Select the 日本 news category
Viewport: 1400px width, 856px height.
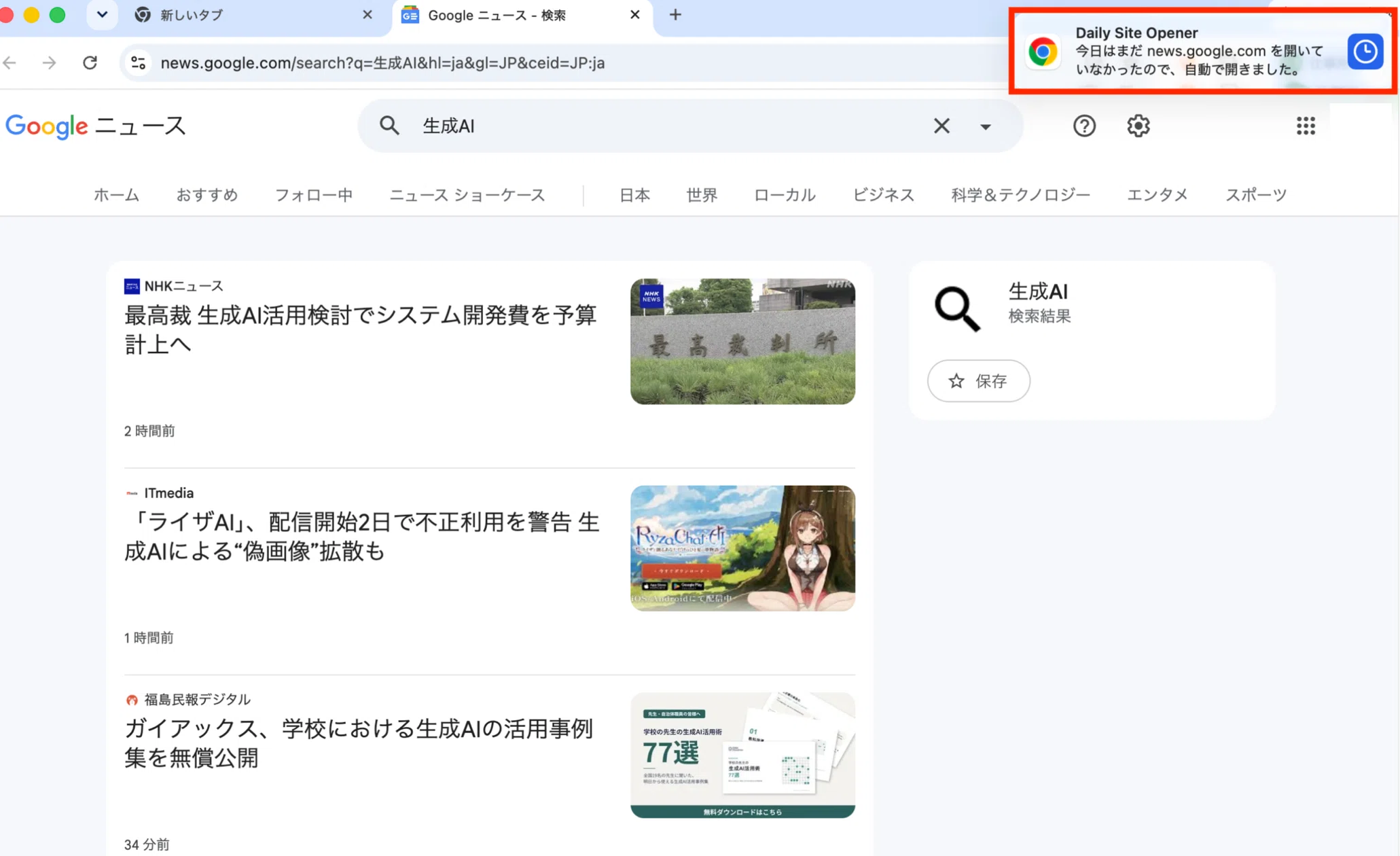[x=634, y=195]
